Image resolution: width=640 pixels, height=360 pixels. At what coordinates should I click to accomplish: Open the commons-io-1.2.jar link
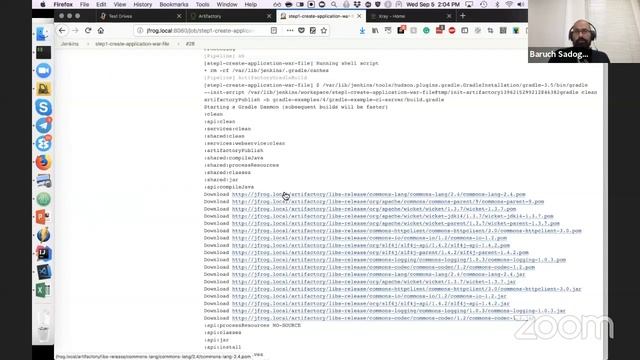click(x=369, y=296)
